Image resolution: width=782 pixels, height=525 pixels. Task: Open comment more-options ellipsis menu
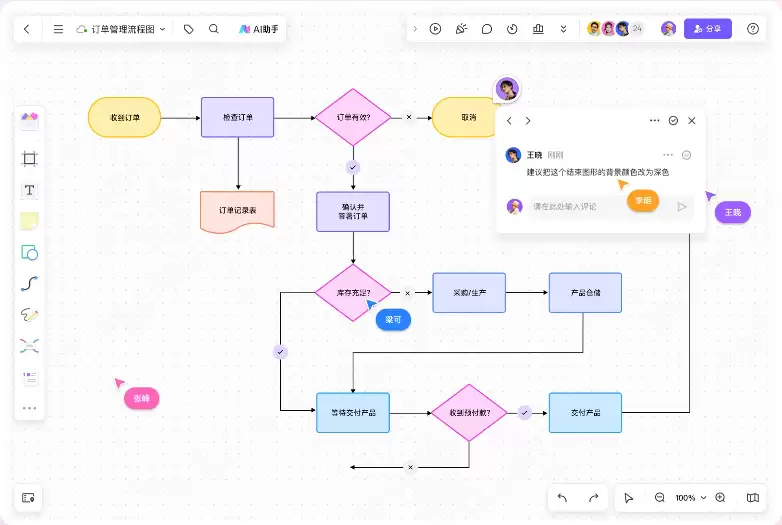click(668, 155)
